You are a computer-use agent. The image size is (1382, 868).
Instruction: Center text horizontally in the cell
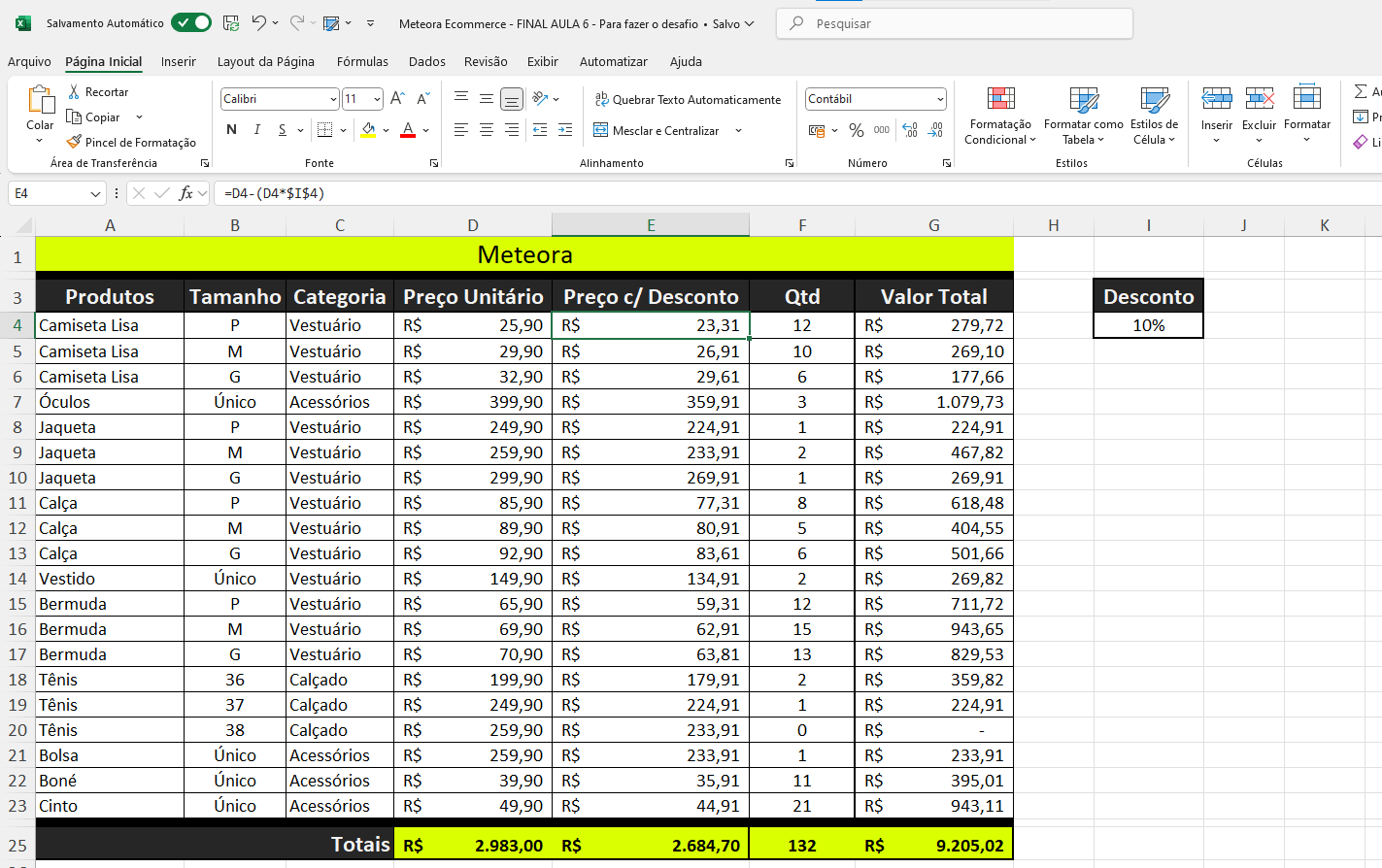click(487, 130)
